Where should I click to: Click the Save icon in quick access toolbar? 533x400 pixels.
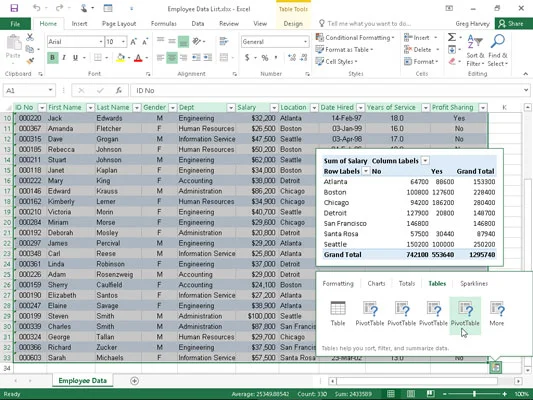pyautogui.click(x=14, y=8)
